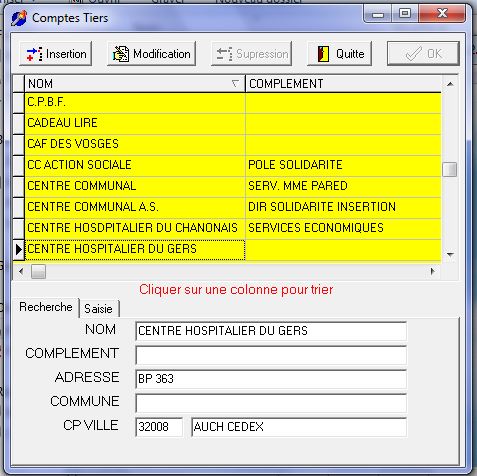
Task: Select the CAF DES VOSGES row
Action: [233, 144]
